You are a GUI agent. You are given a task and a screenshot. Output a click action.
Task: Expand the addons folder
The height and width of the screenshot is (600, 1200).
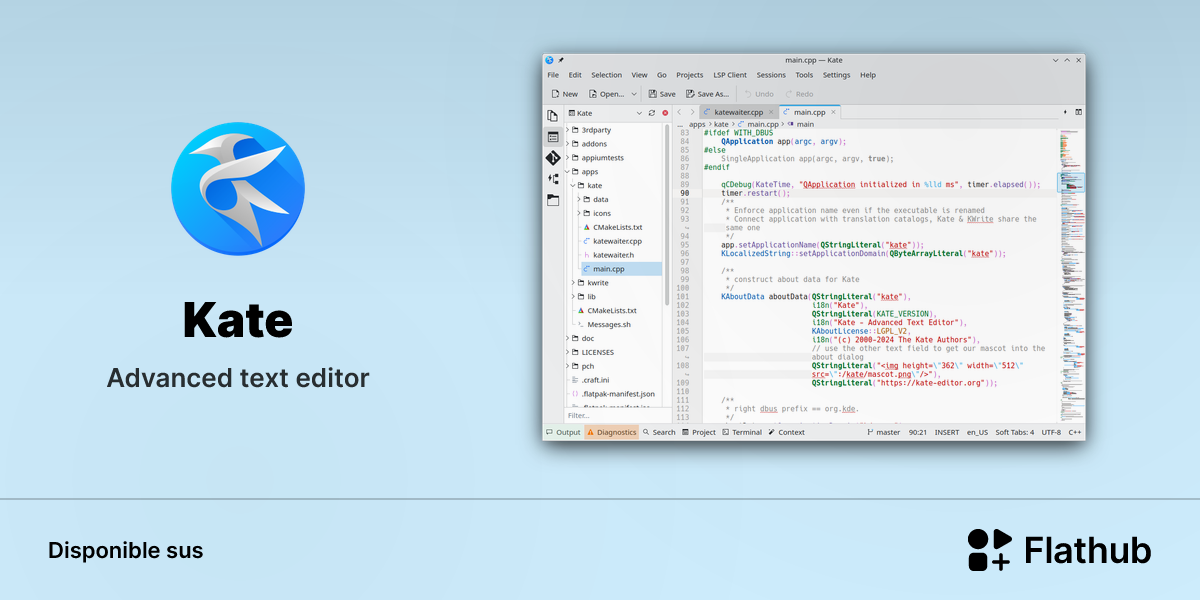pyautogui.click(x=568, y=144)
